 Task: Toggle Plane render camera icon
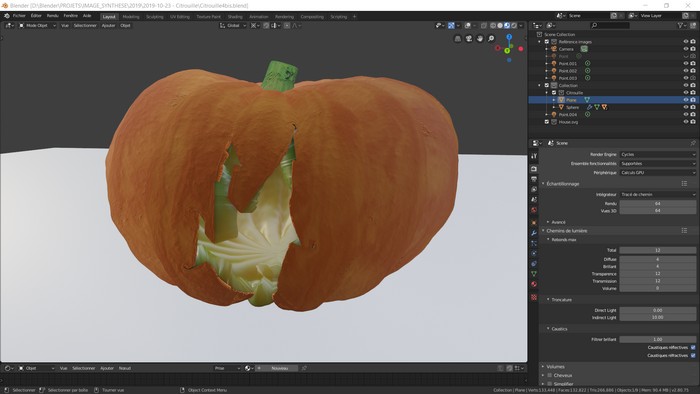pos(693,100)
